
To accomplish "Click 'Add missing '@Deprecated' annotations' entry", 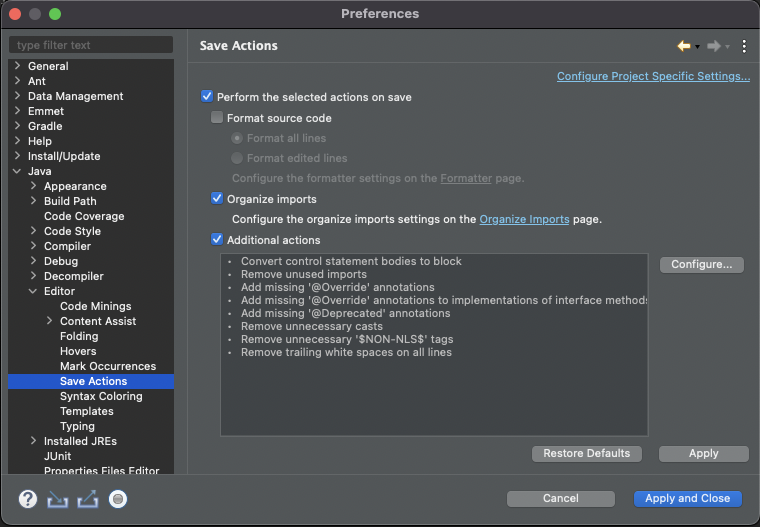I will (x=346, y=313).
